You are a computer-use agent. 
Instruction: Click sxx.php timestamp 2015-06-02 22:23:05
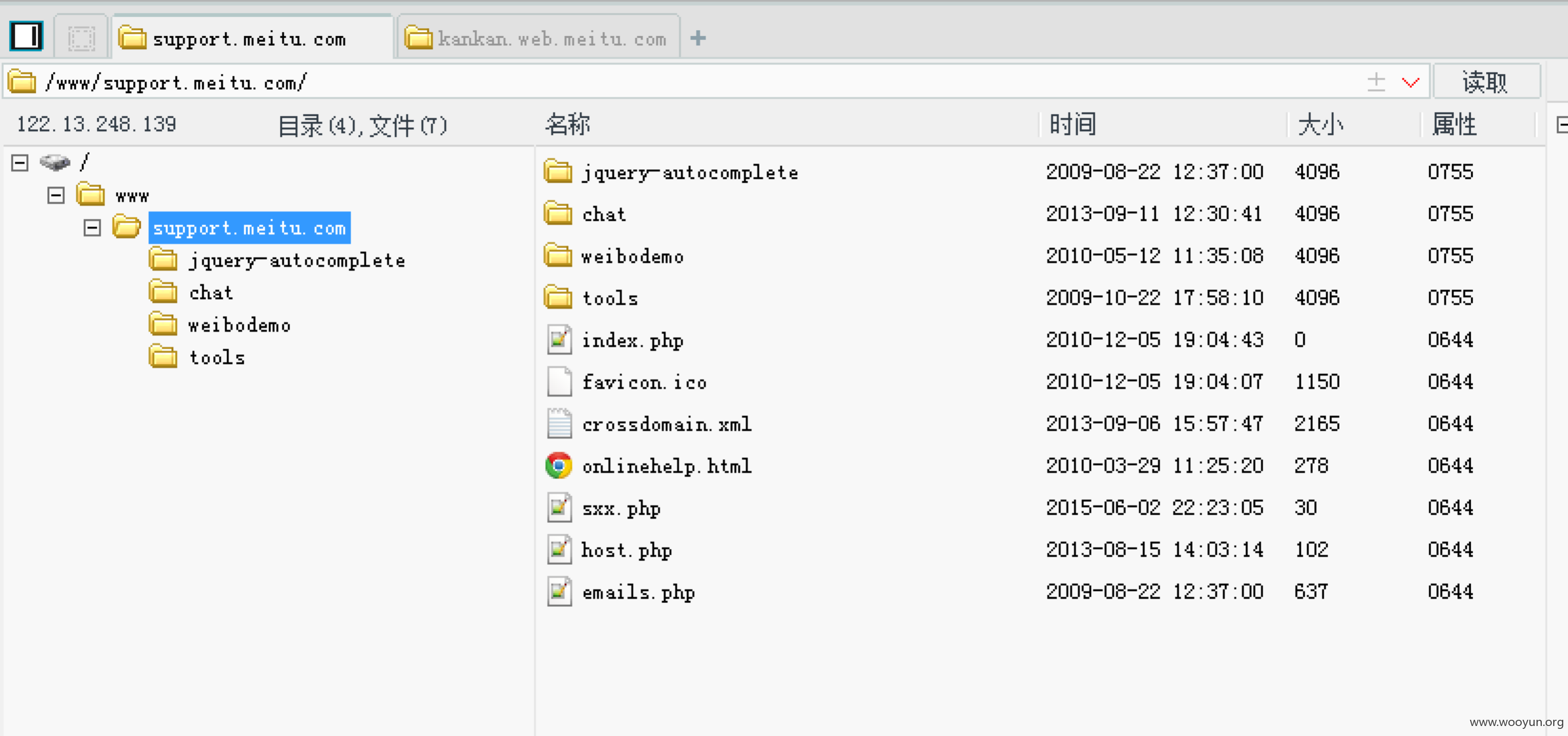click(1155, 507)
